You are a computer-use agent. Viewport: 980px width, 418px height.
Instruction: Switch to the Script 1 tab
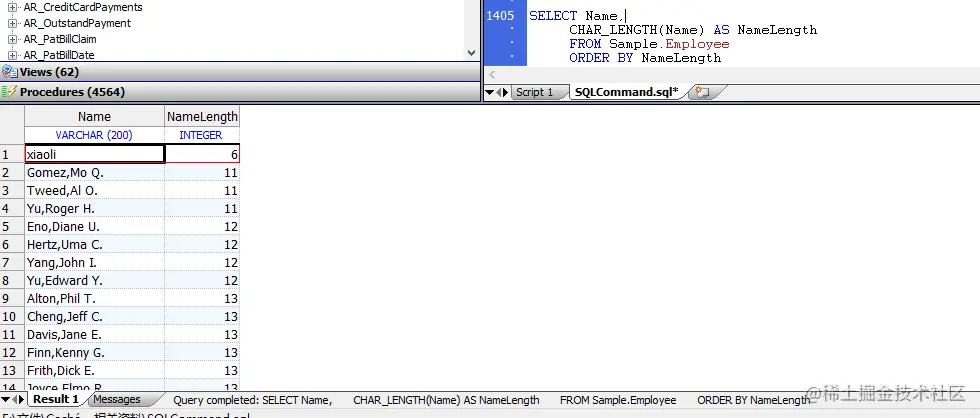(534, 92)
